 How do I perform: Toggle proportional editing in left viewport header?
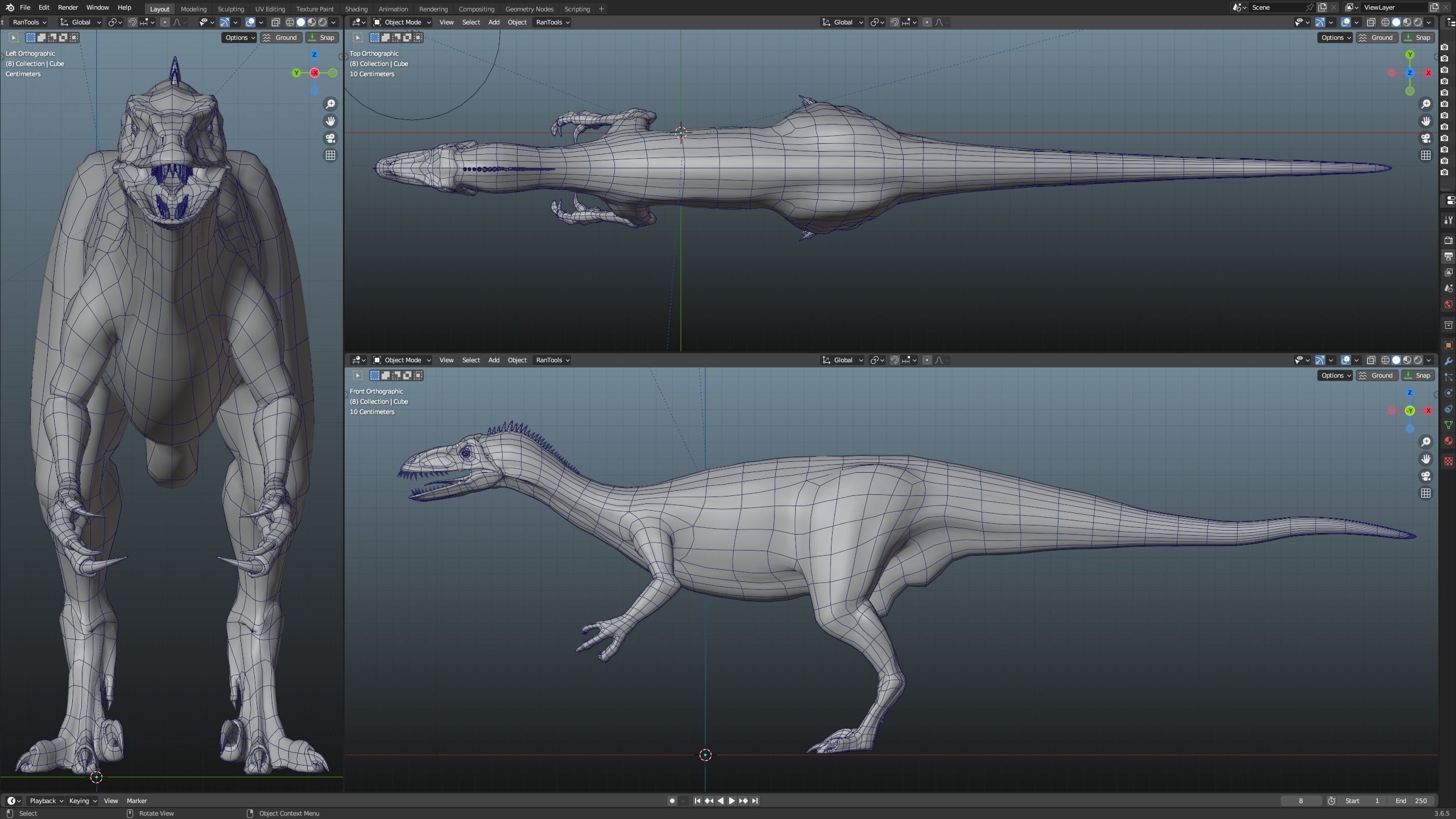coord(165,22)
